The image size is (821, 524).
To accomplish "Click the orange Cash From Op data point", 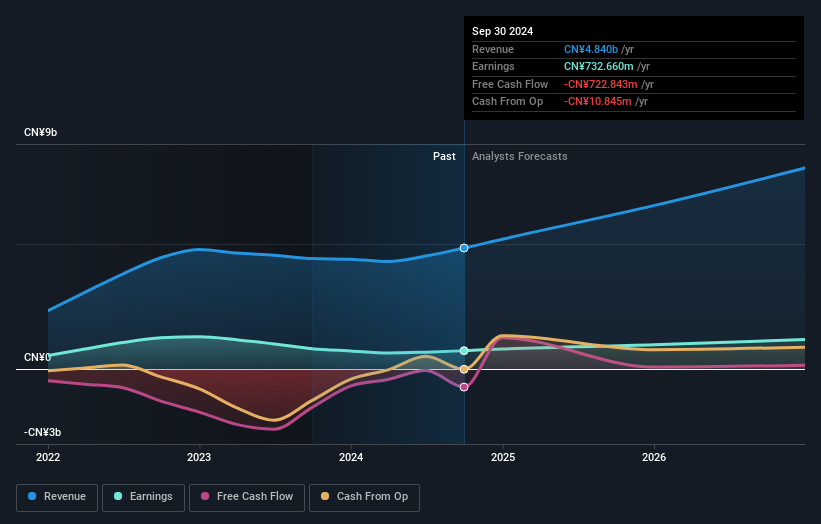I will tap(464, 370).
